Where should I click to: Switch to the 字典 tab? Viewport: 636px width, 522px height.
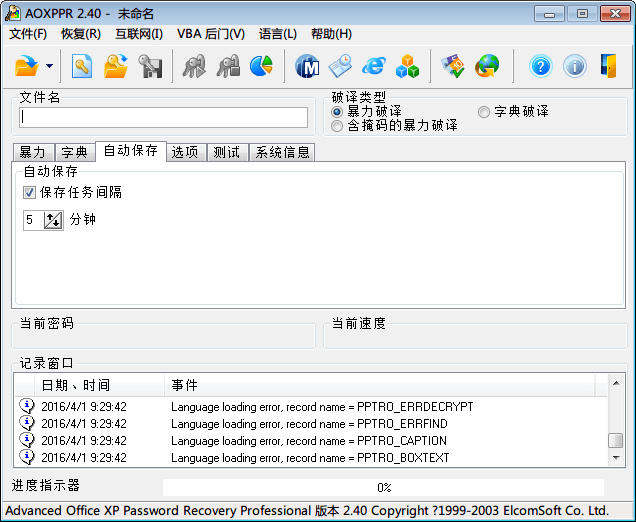pos(75,153)
